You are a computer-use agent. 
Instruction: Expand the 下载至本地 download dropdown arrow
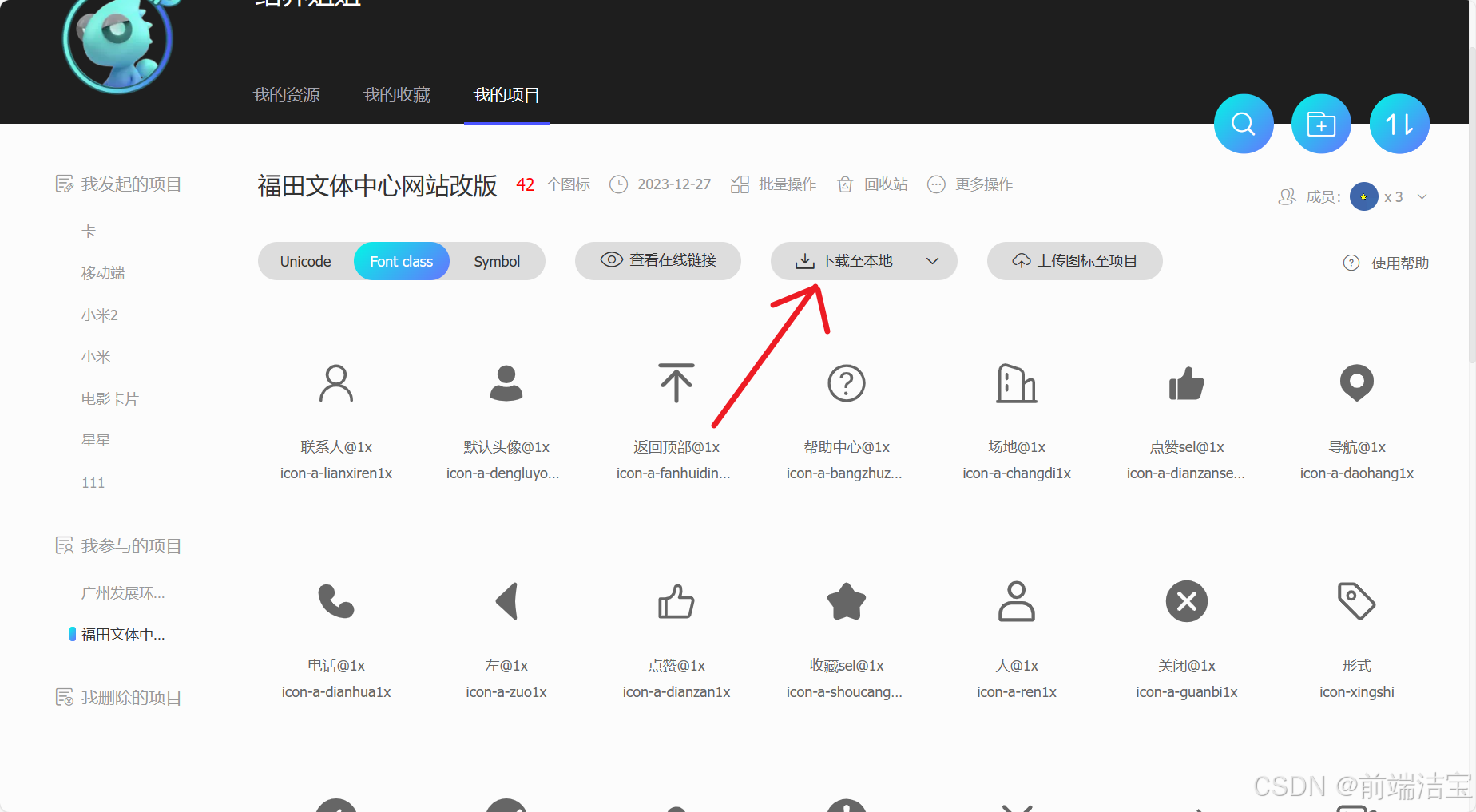932,261
